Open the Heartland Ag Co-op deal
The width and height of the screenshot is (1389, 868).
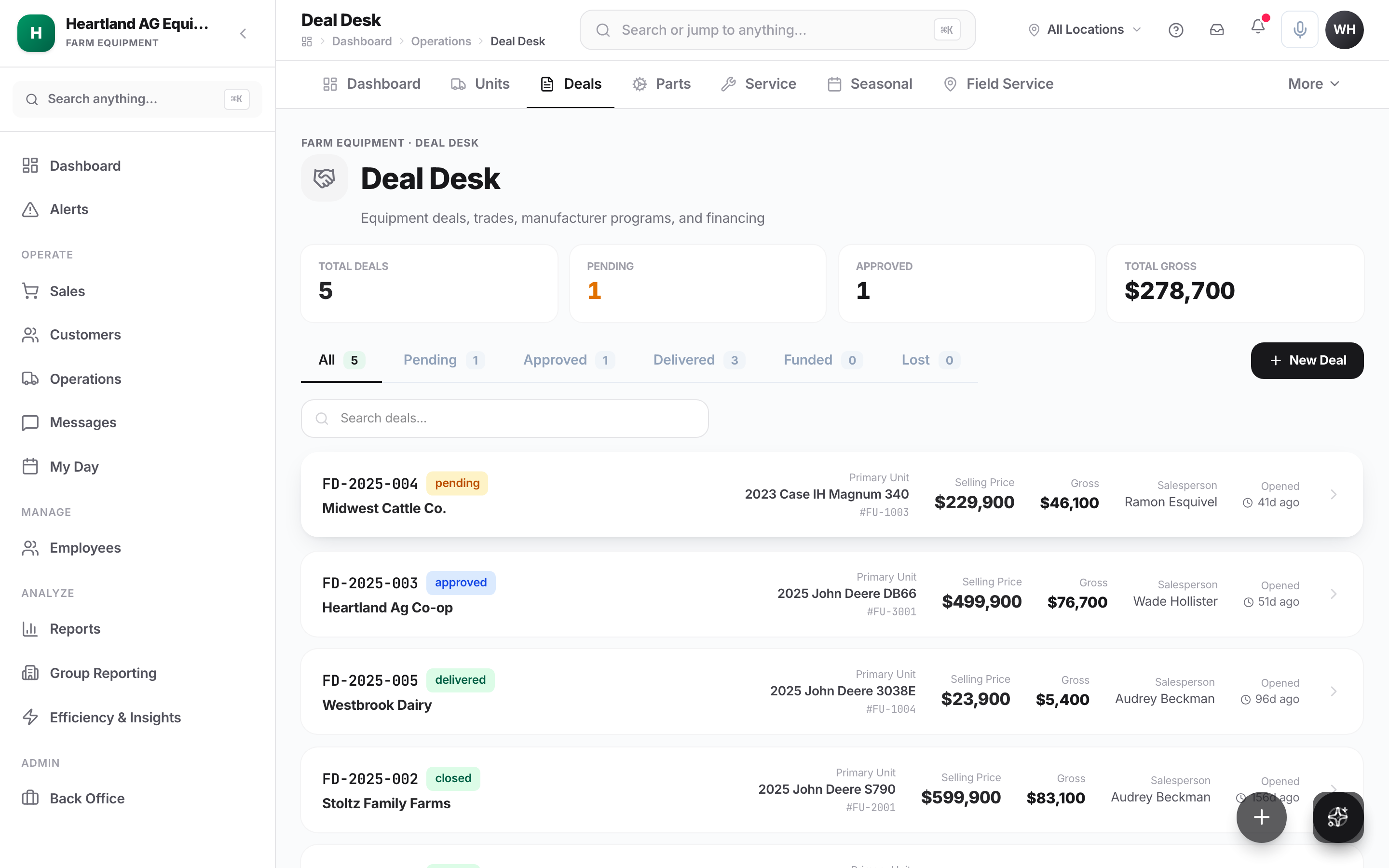831,594
